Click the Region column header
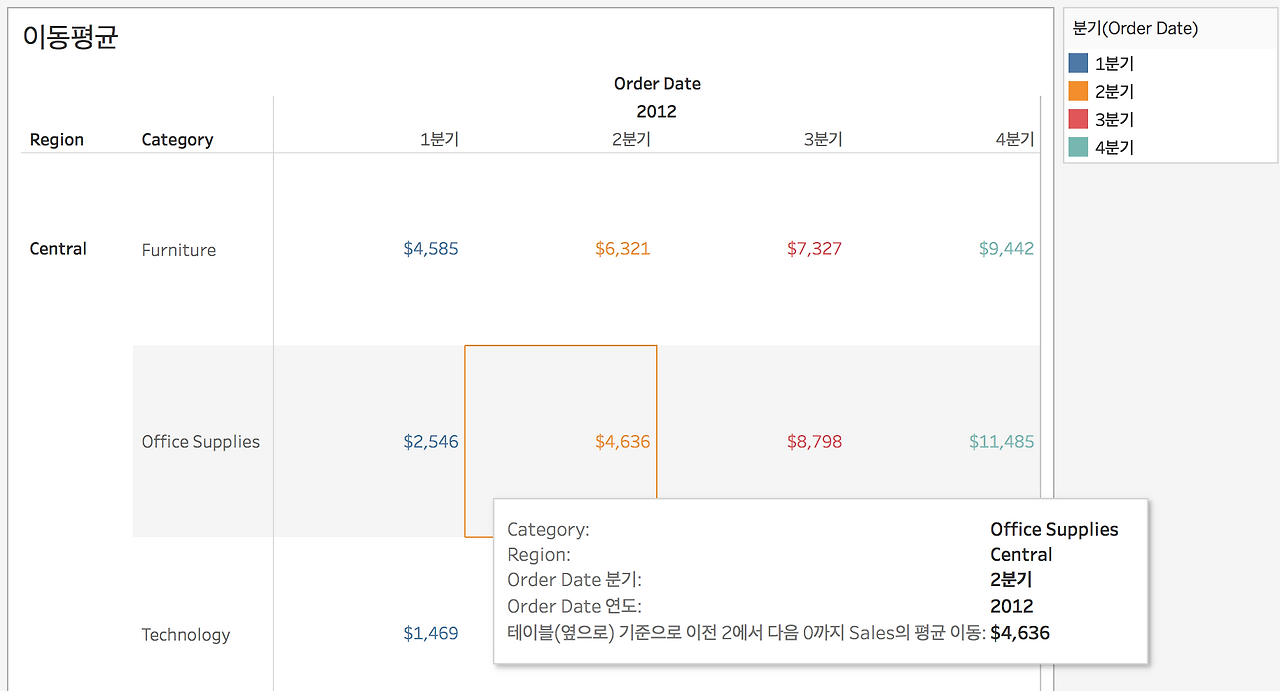The height and width of the screenshot is (691, 1280). click(57, 140)
